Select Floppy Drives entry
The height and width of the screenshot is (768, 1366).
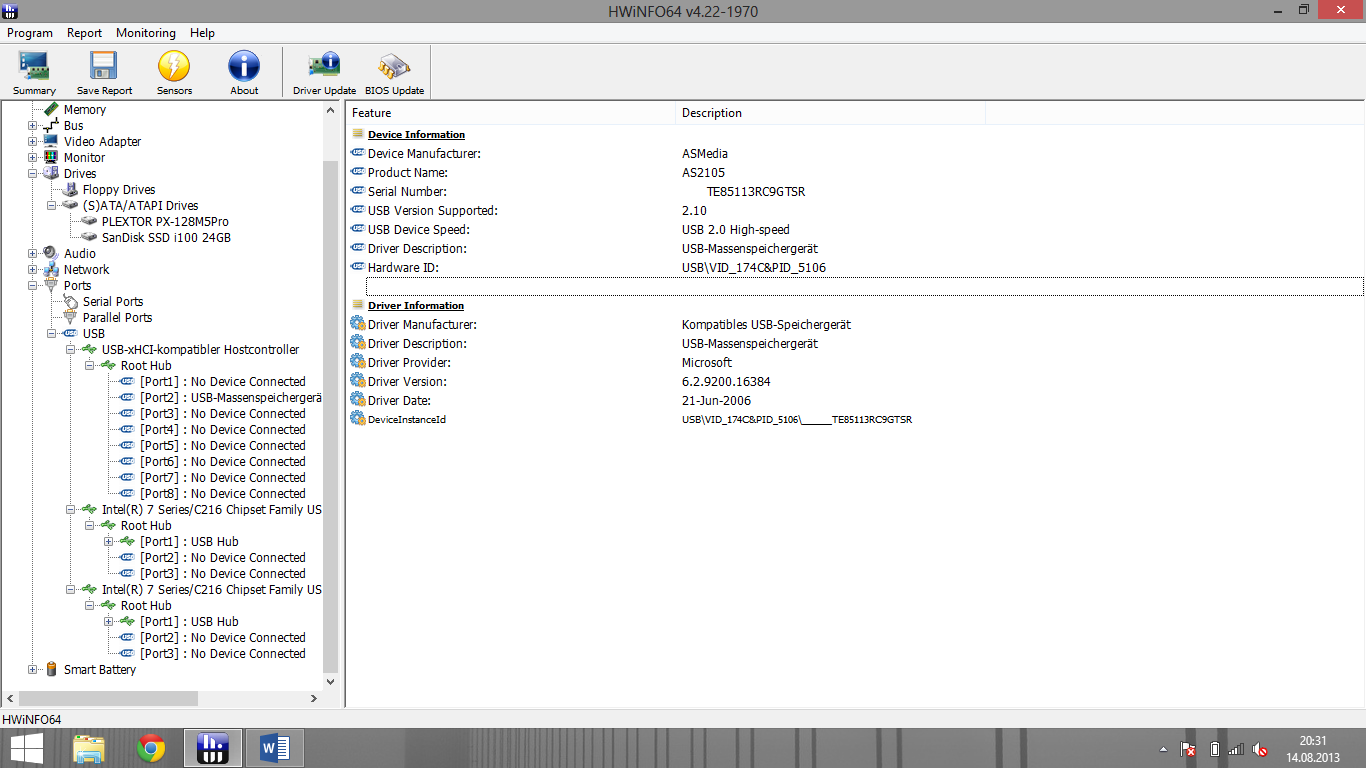click(119, 190)
